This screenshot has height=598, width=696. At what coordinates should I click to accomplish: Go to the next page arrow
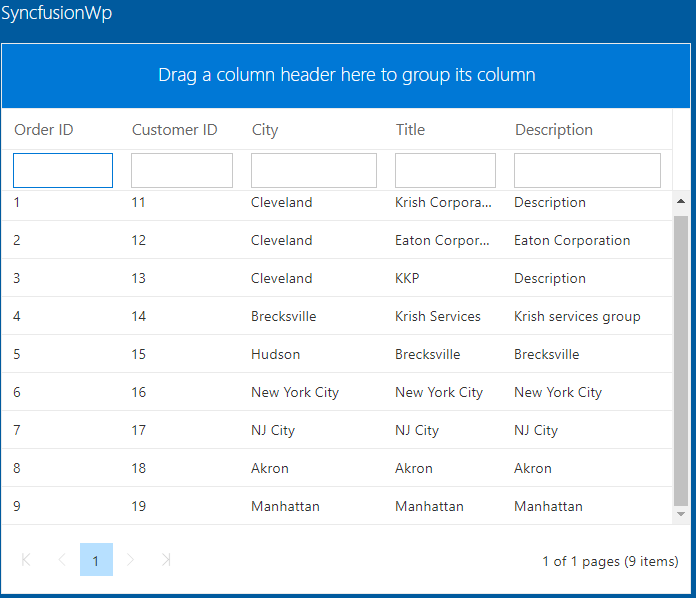(130, 560)
